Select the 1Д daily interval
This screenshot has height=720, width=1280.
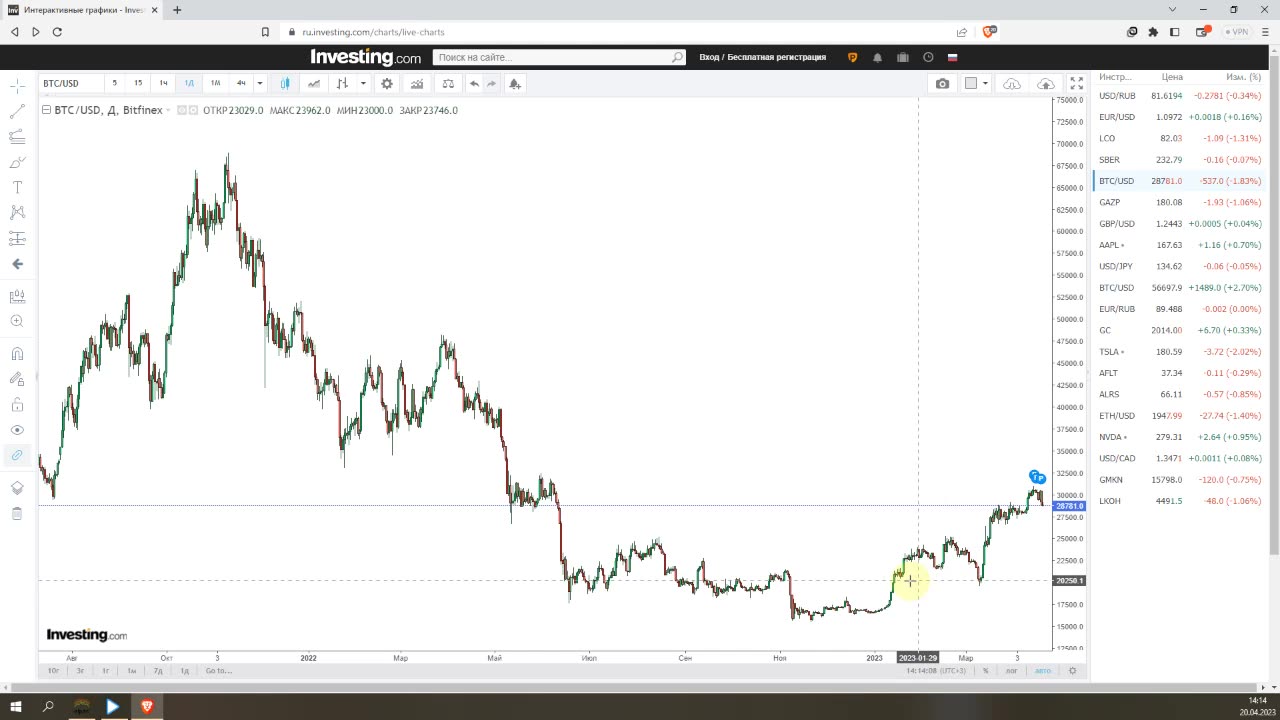coord(189,83)
